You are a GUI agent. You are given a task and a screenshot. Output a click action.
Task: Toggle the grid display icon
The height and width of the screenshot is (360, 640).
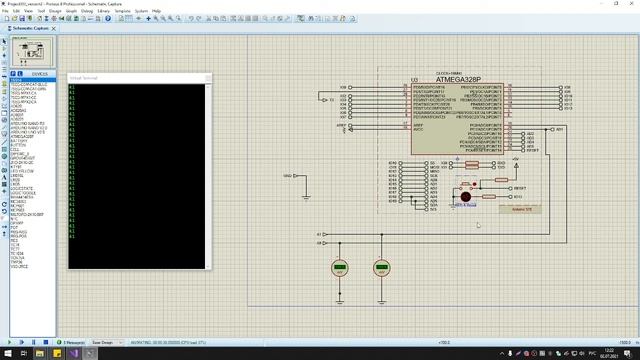pos(129,19)
